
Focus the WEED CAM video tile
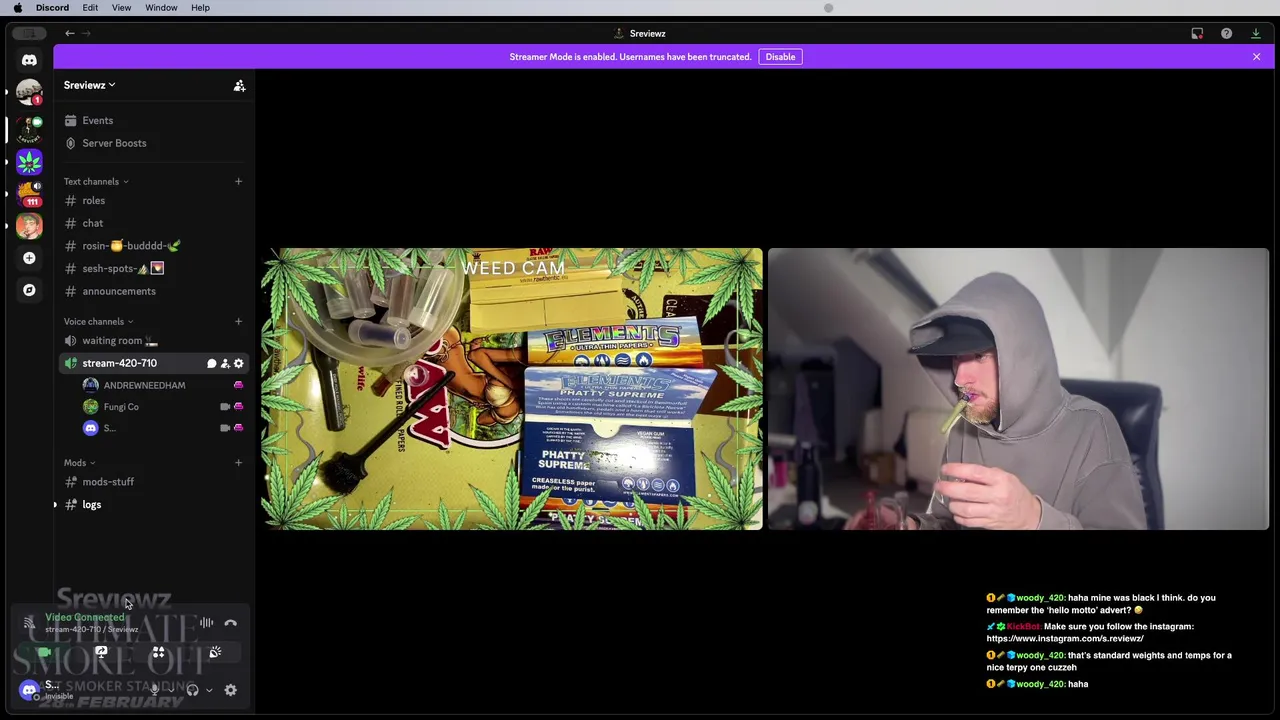point(511,389)
